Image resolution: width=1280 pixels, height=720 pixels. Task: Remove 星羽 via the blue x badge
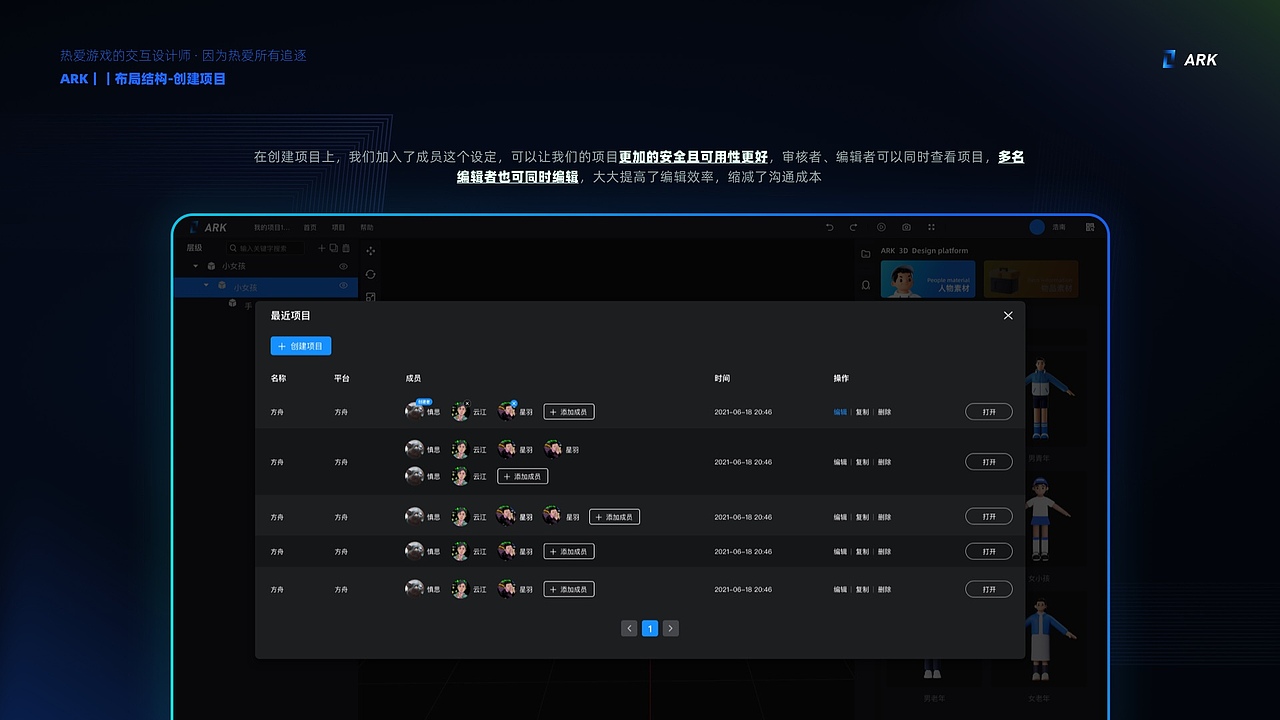click(x=514, y=403)
